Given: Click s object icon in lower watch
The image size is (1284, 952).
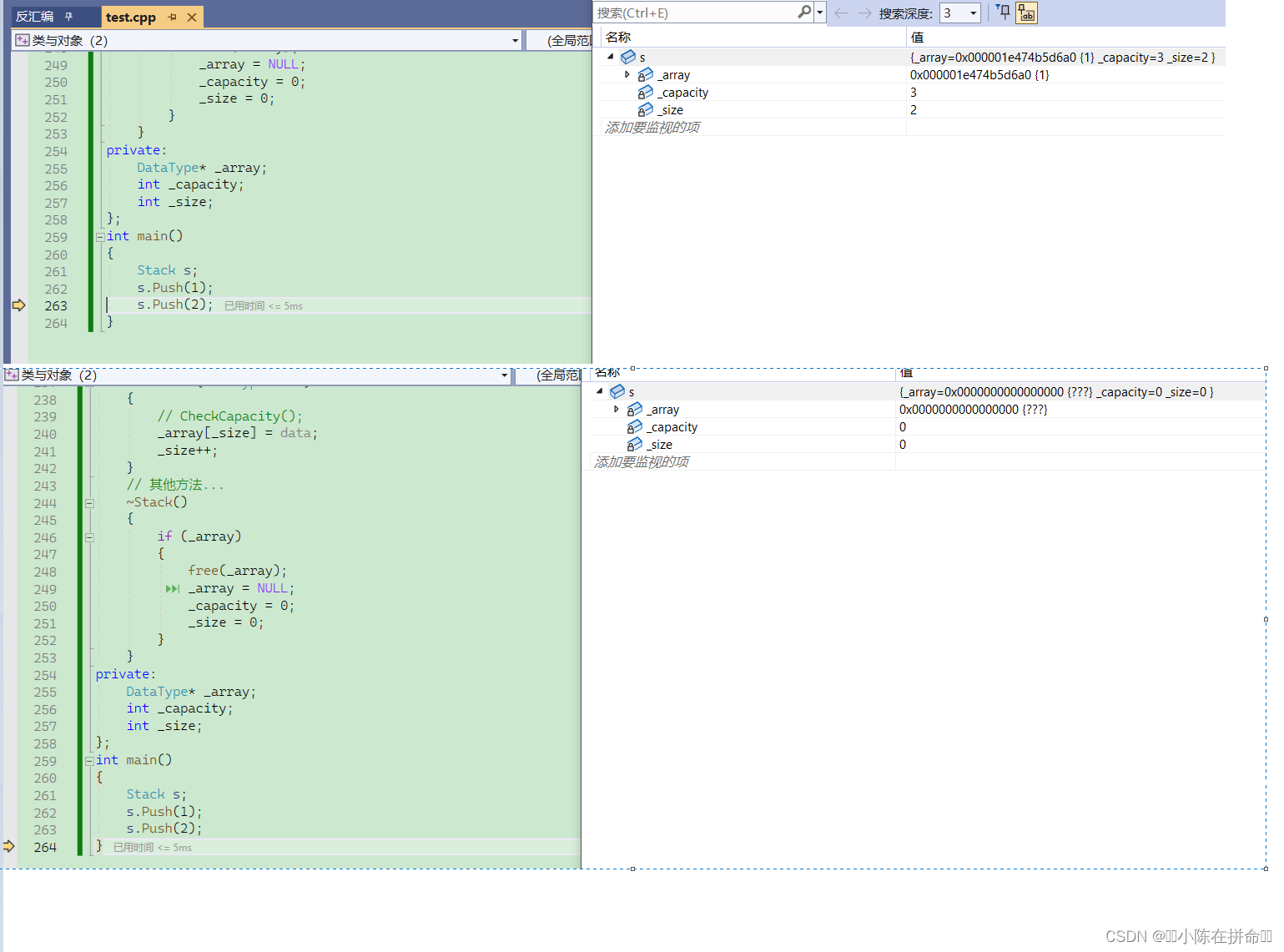Looking at the screenshot, I should coord(617,391).
